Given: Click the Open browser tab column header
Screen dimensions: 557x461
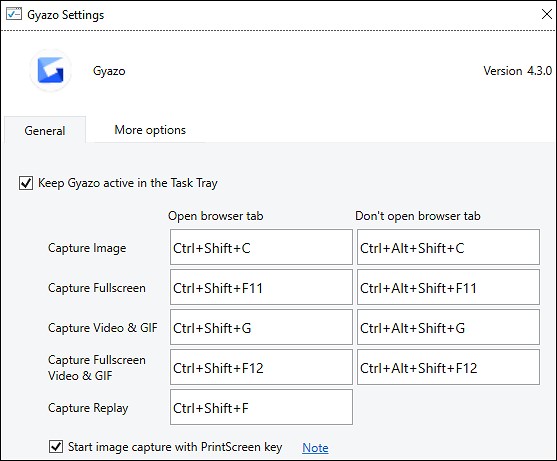Looking at the screenshot, I should pos(216,216).
